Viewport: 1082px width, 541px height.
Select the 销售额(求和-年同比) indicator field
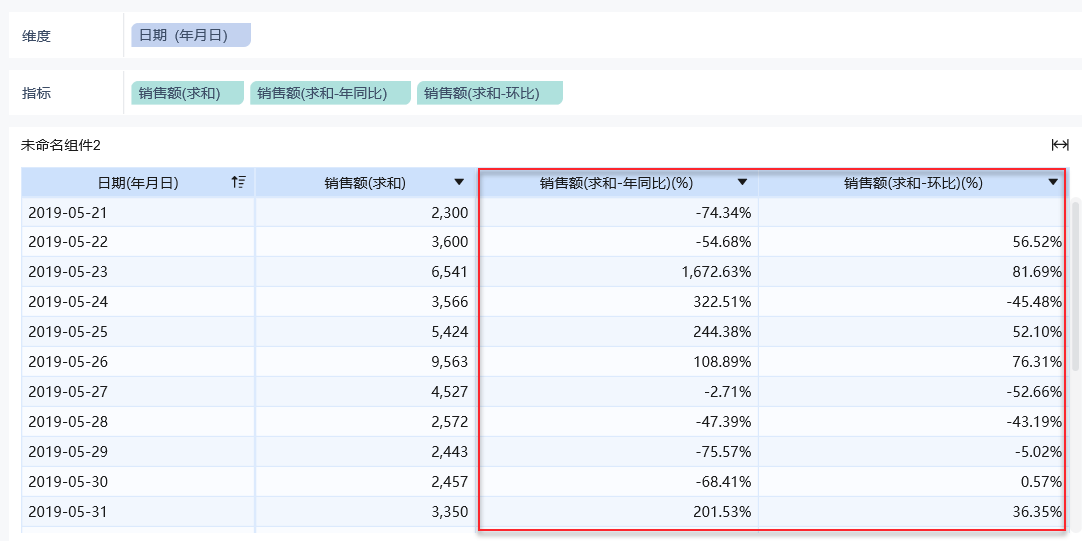(330, 93)
